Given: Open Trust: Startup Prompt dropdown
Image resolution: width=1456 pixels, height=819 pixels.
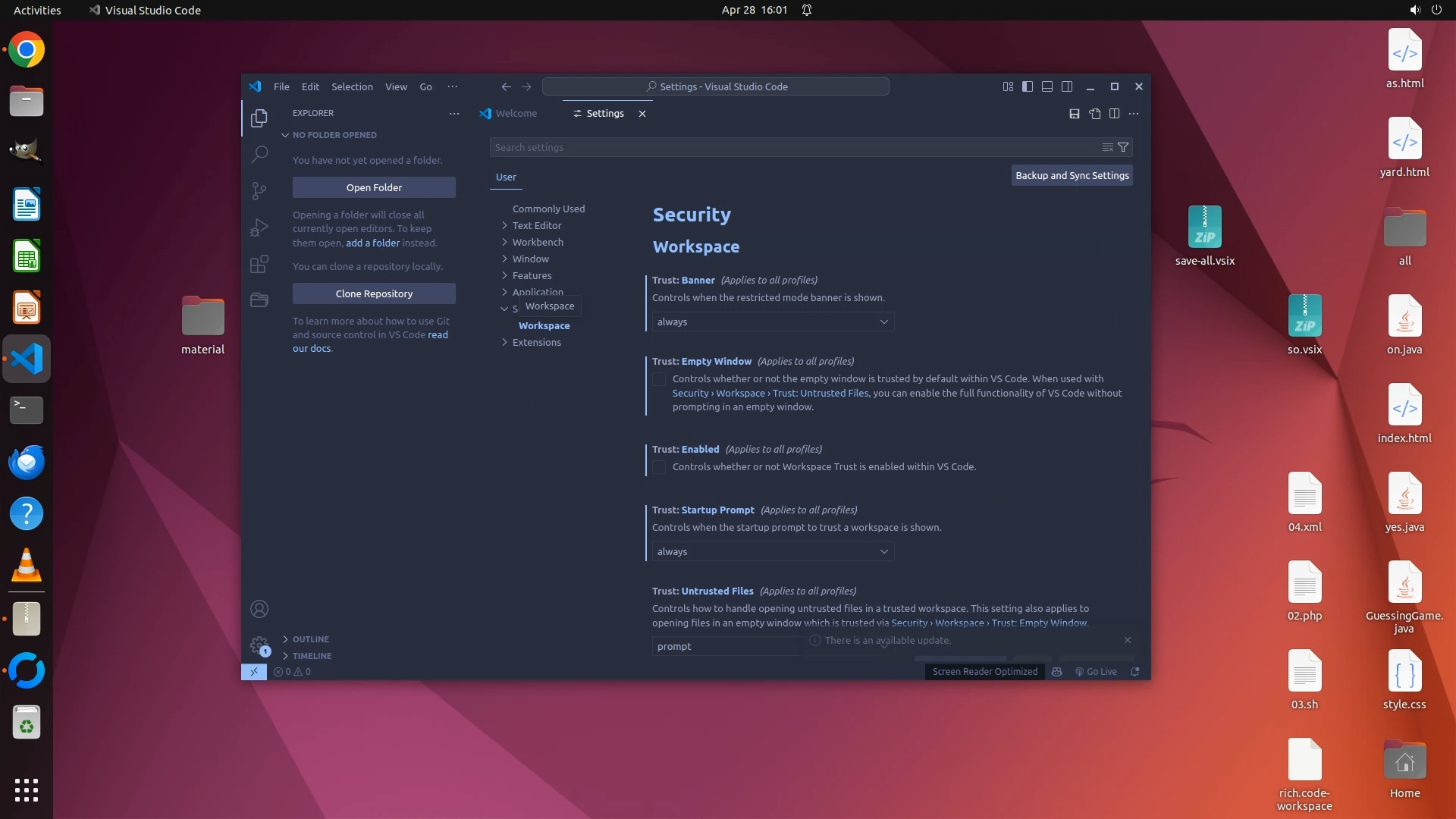Looking at the screenshot, I should tap(772, 552).
